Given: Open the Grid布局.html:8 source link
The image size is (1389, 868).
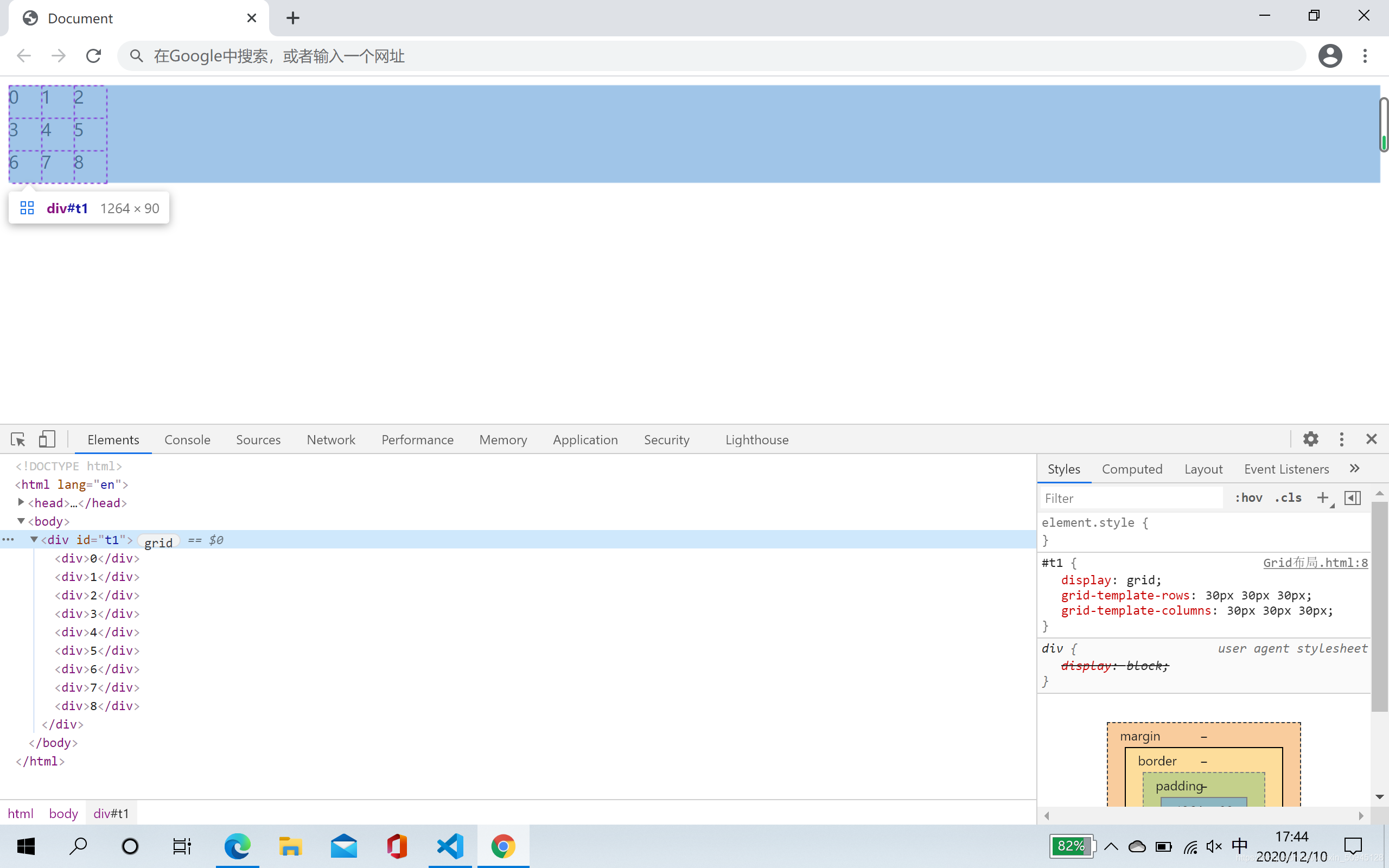Looking at the screenshot, I should (1315, 563).
